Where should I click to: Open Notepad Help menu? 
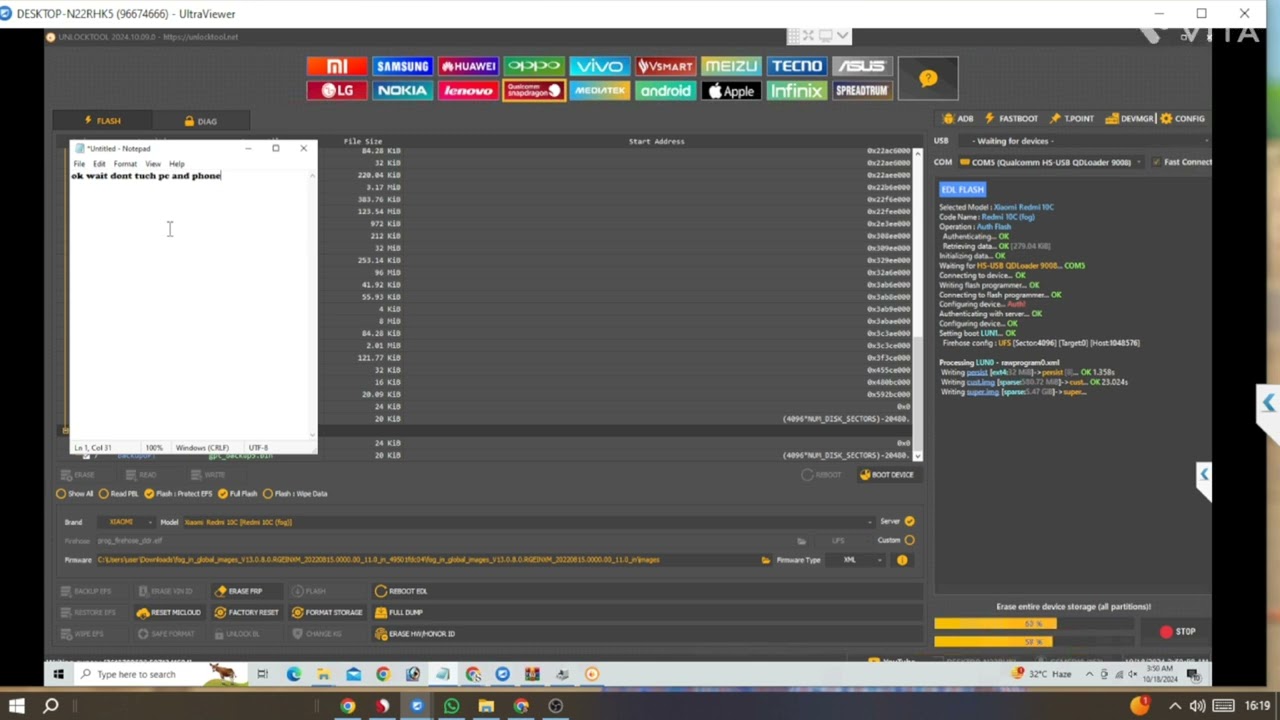pos(177,164)
